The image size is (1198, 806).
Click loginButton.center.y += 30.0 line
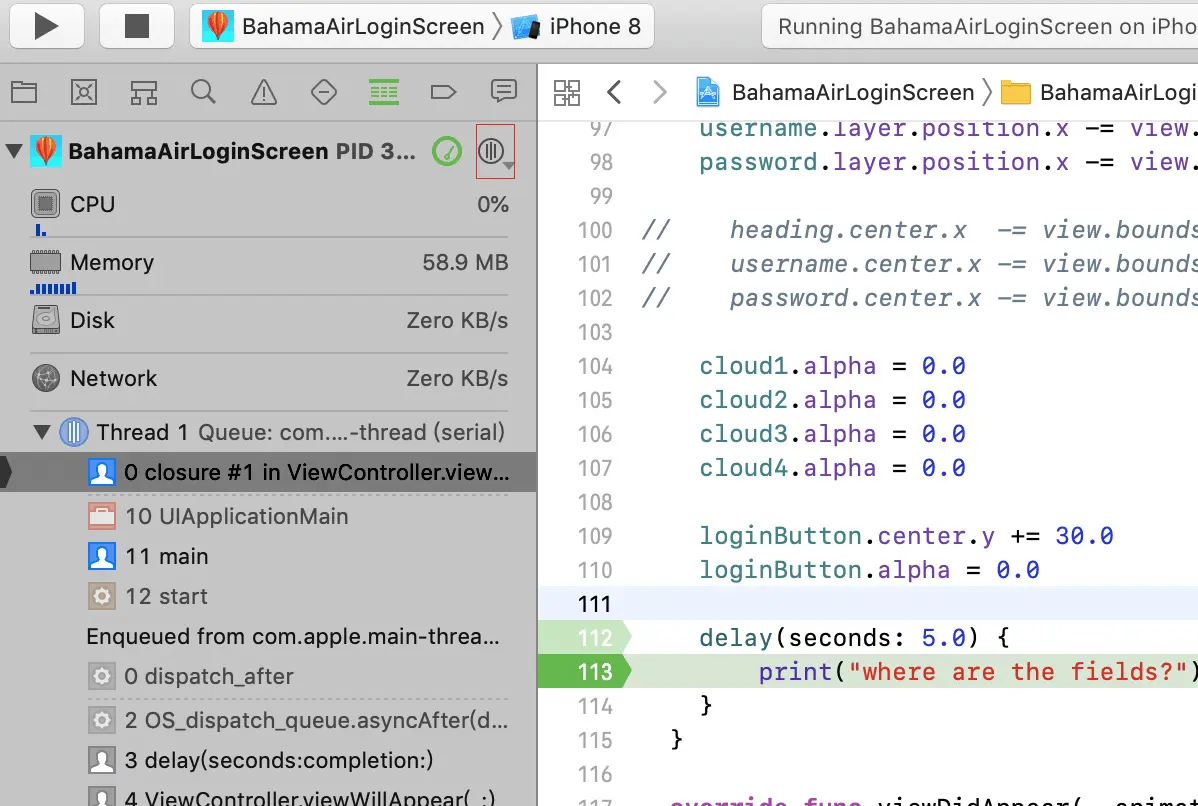pyautogui.click(x=906, y=536)
